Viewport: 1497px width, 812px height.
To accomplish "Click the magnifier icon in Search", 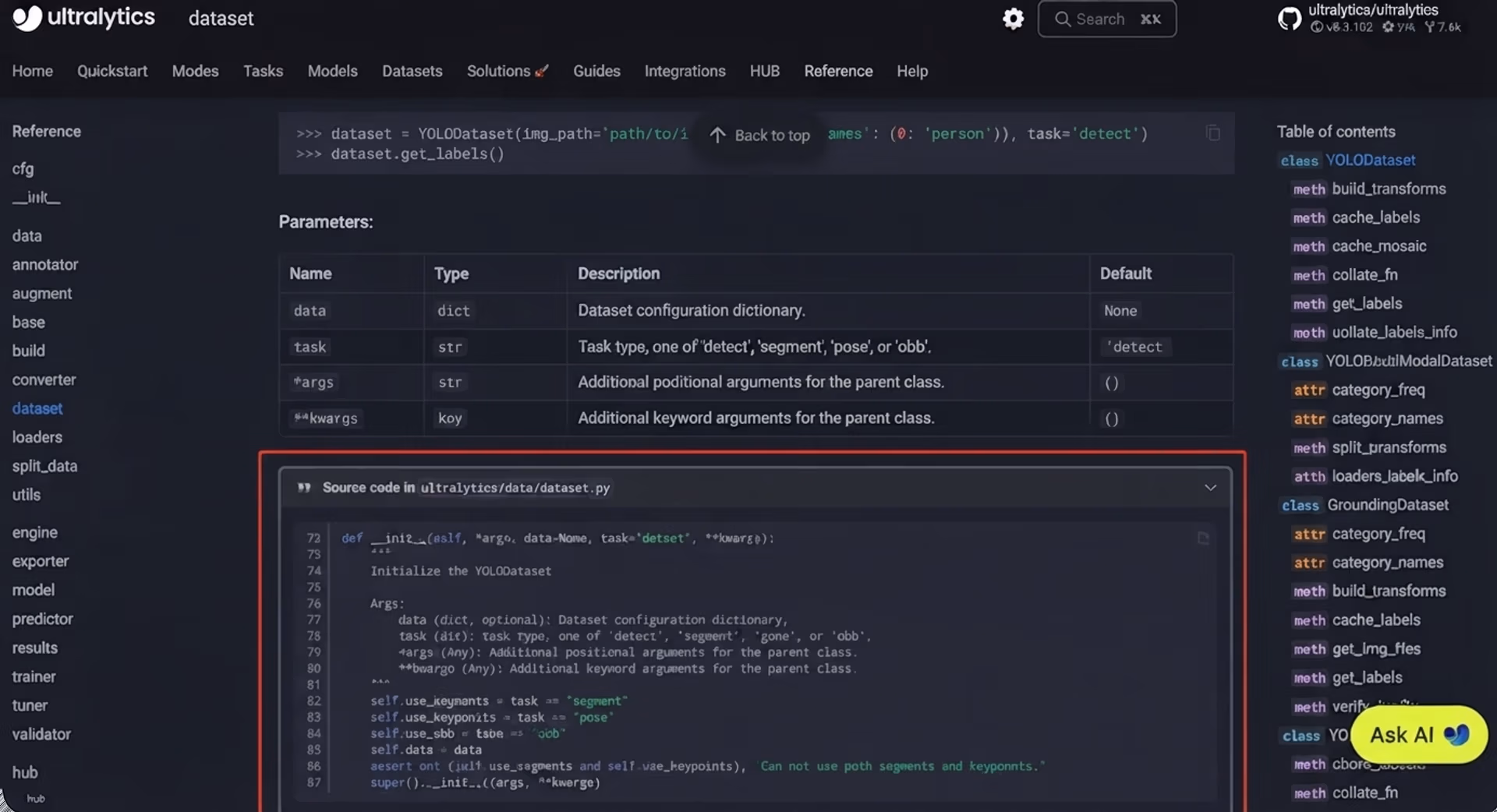I will (1062, 19).
